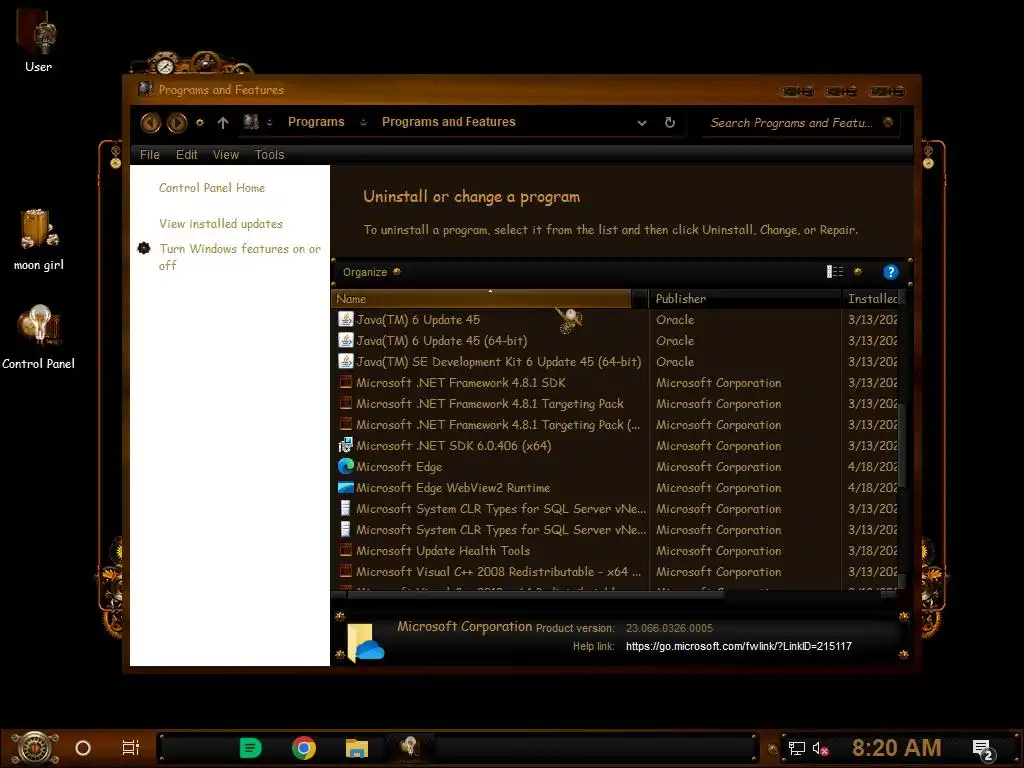
Task: Expand the dropdown arrow after Programs breadcrumb
Action: tap(363, 122)
